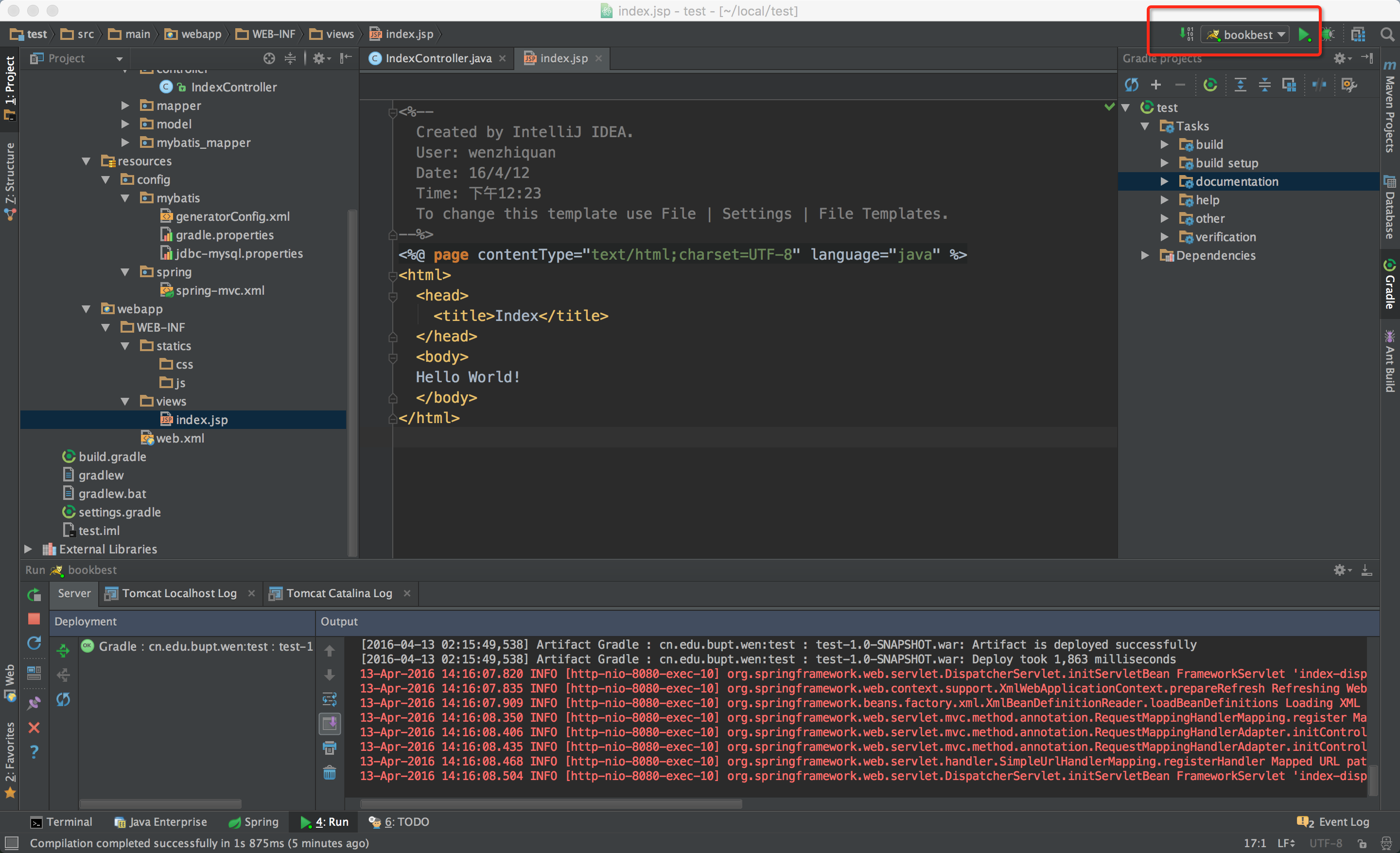Click the Debug bug icon
Screen dimensions: 1400x853
(x=1328, y=35)
